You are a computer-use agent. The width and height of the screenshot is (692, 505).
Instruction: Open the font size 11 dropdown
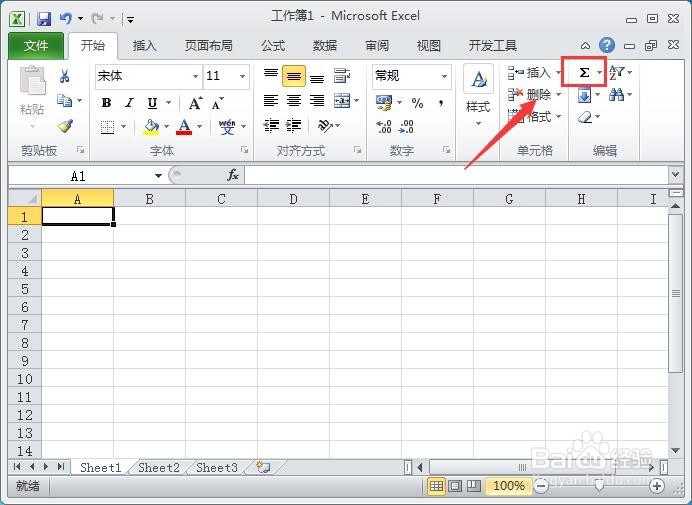pos(242,76)
